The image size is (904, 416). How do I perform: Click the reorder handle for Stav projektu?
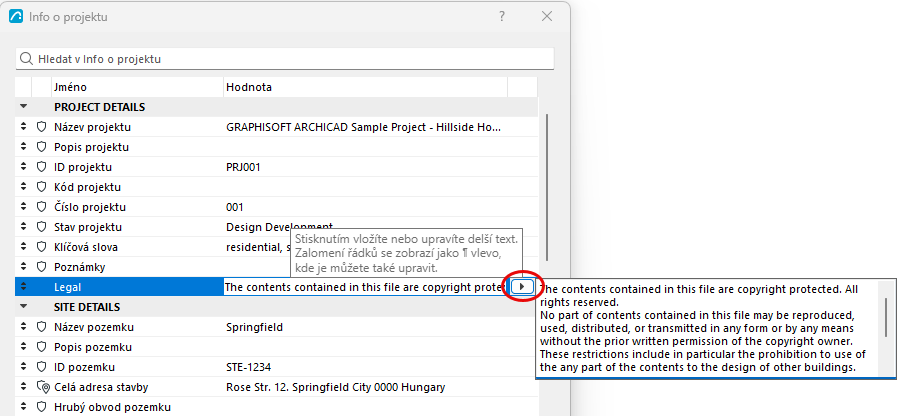[24, 227]
